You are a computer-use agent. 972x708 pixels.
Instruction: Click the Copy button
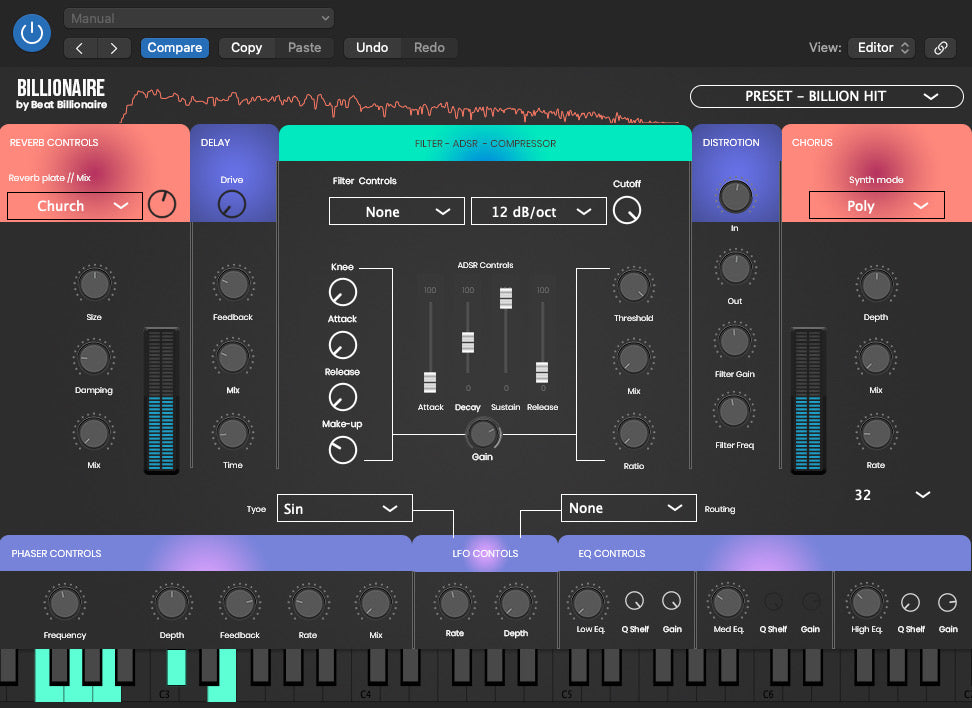coord(246,48)
